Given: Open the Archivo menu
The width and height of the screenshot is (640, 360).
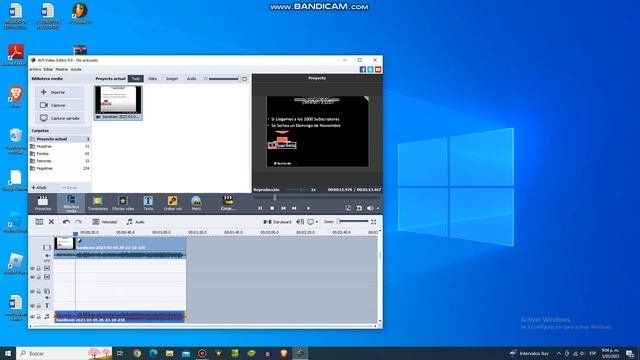Looking at the screenshot, I should tap(35, 69).
